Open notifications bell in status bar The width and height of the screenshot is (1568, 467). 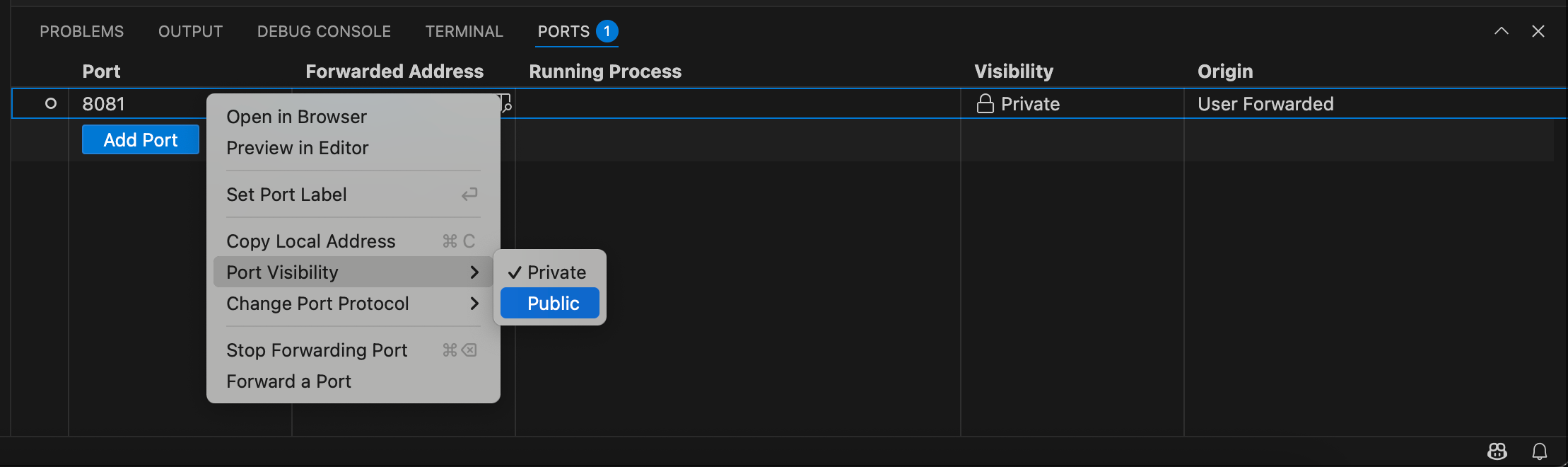[1540, 451]
